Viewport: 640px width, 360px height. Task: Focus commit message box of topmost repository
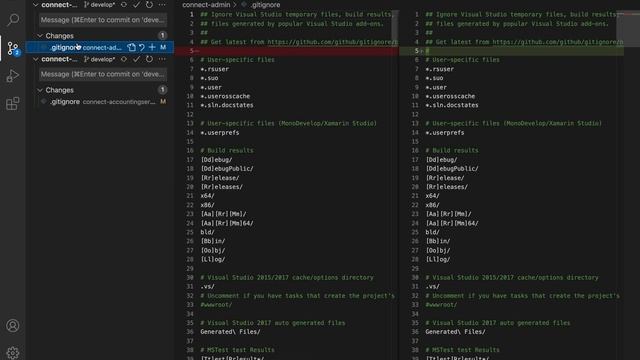pyautogui.click(x=103, y=20)
